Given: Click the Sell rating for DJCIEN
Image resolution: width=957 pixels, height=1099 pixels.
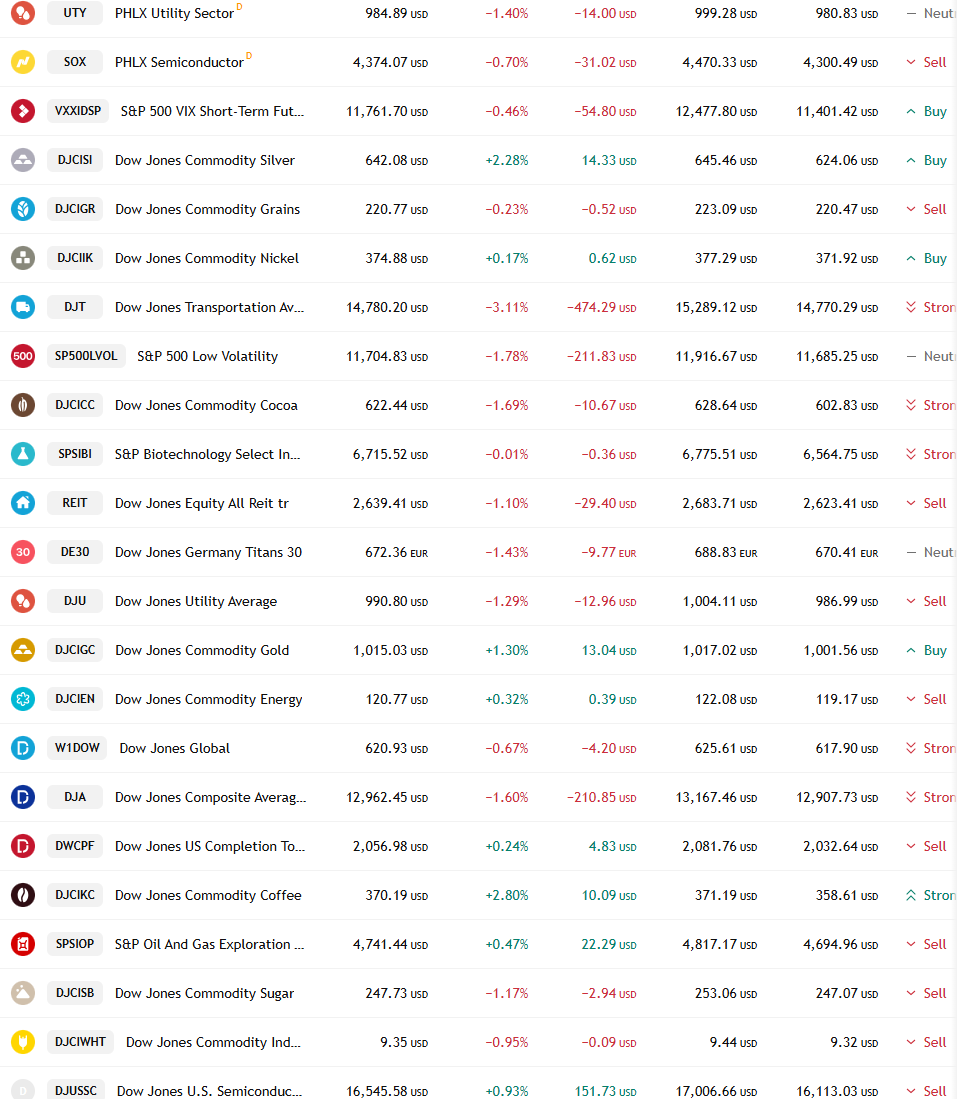Looking at the screenshot, I should click(926, 699).
